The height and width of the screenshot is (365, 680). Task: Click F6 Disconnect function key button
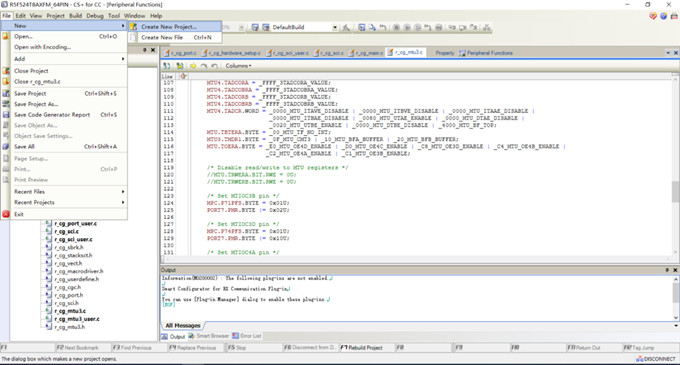[310, 348]
